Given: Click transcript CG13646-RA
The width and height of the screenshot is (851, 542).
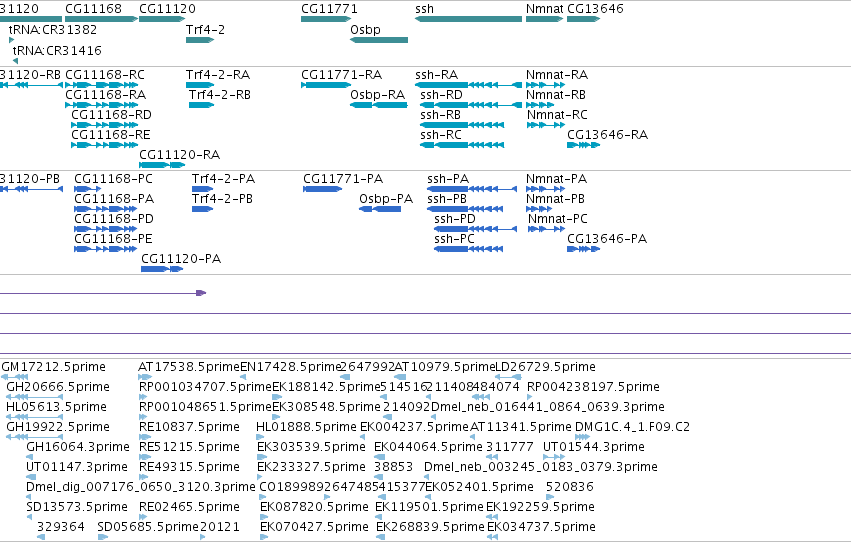Looking at the screenshot, I should pos(607,135).
